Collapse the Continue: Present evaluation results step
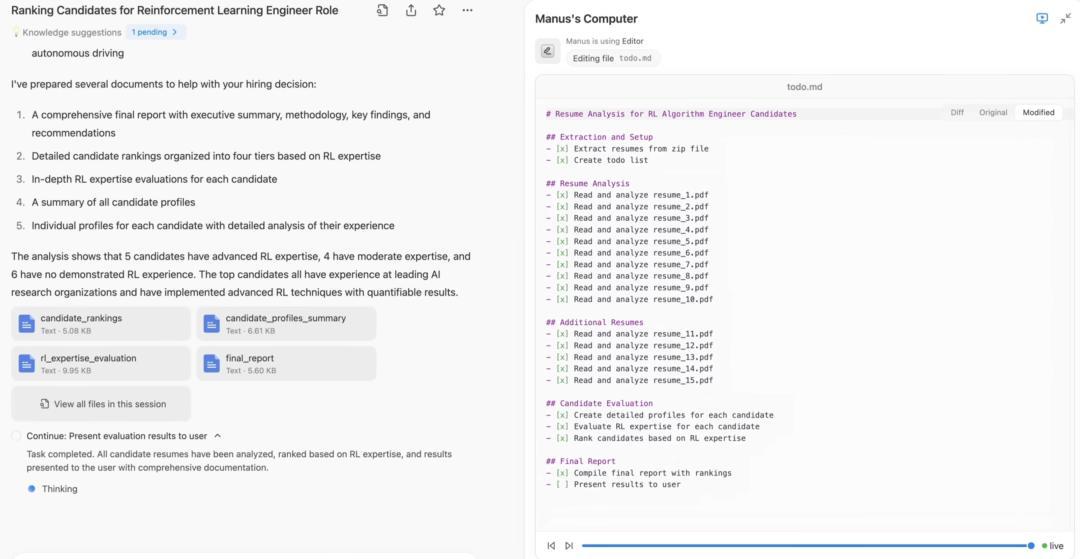This screenshot has width=1080, height=559. [x=218, y=436]
